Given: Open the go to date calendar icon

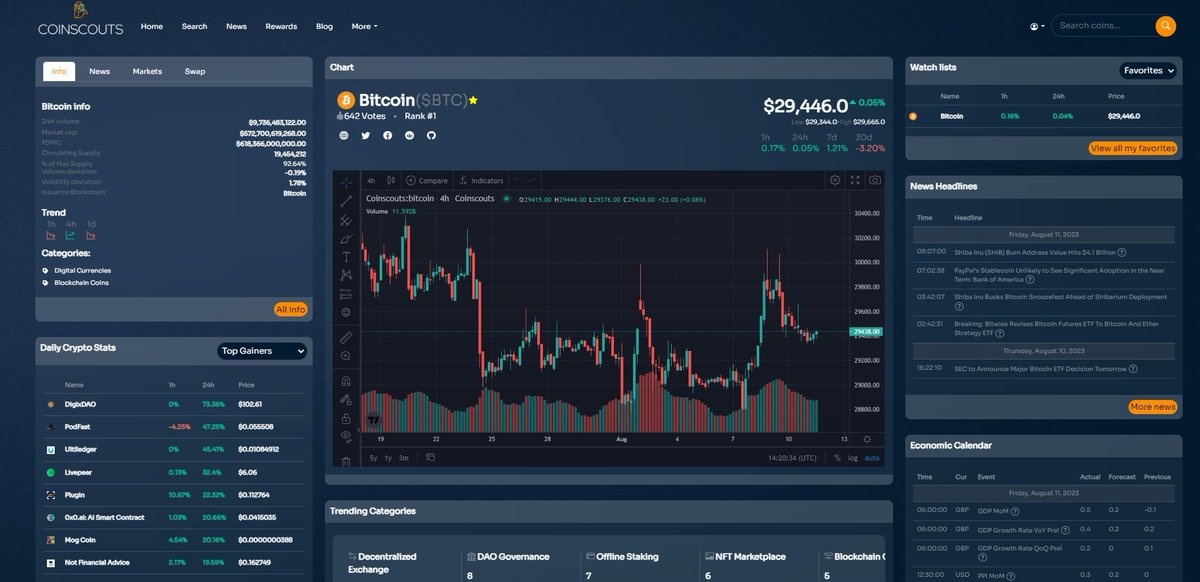Looking at the screenshot, I should tap(430, 458).
